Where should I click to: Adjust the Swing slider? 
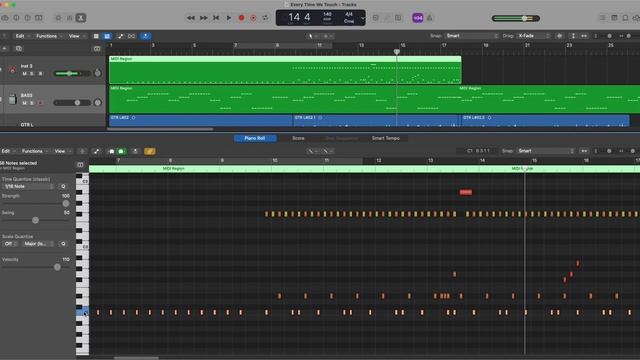tap(36, 220)
